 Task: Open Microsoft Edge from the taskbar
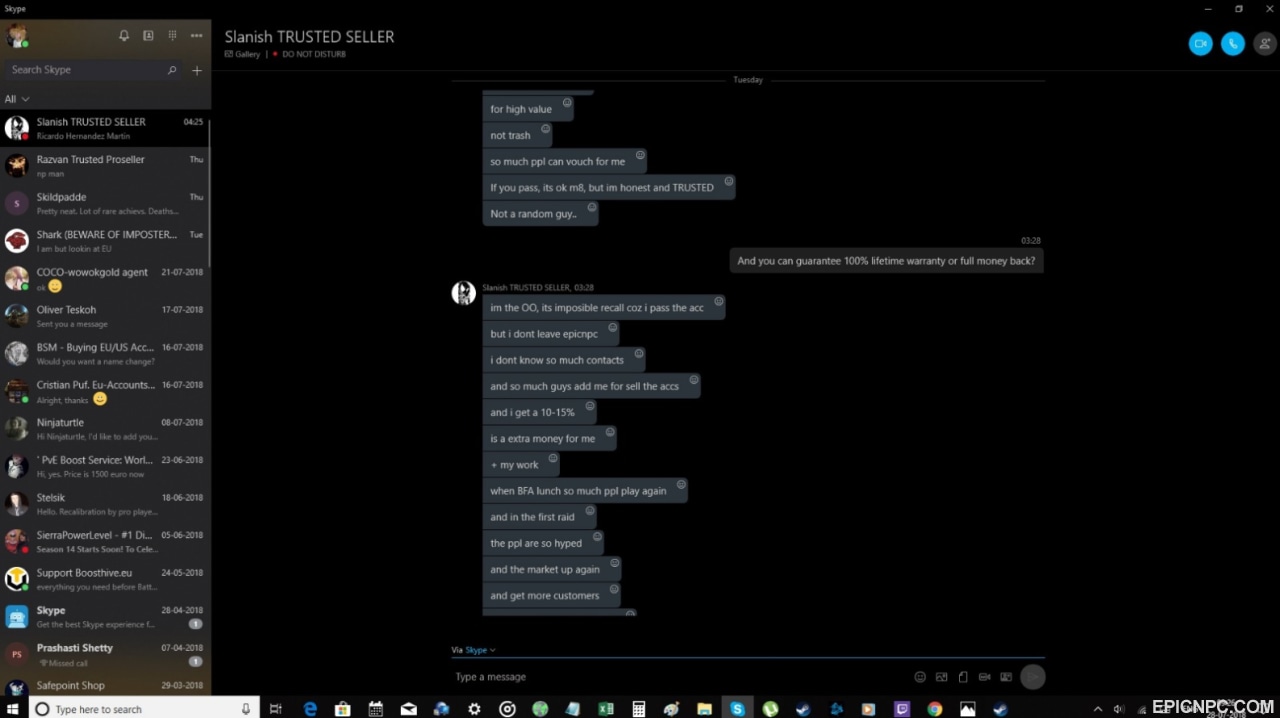310,709
